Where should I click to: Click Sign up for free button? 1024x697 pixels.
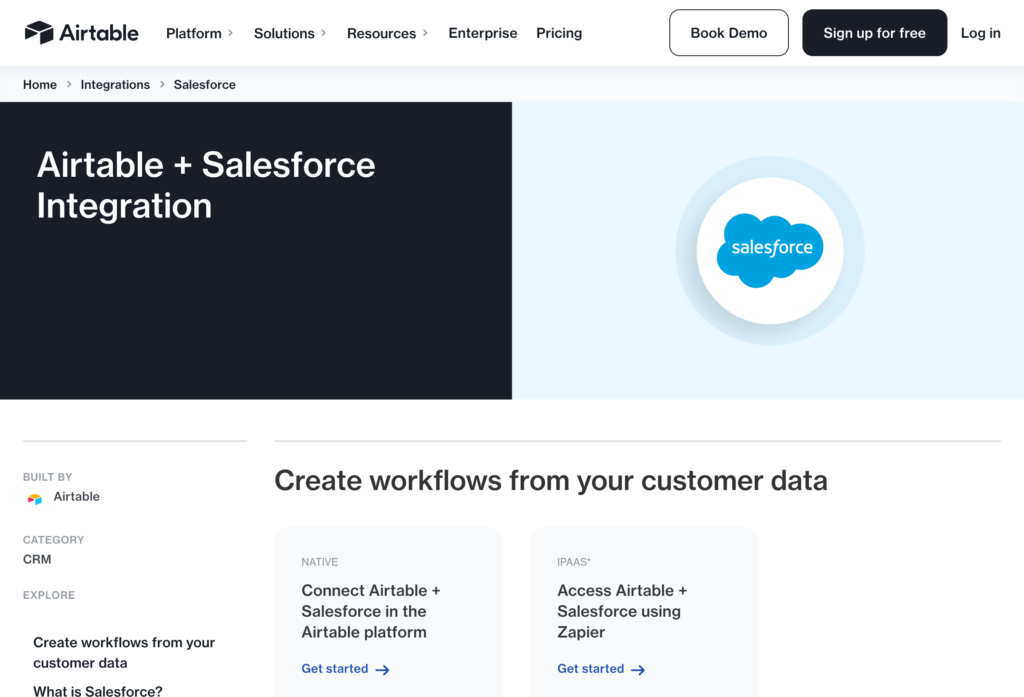[x=874, y=33]
